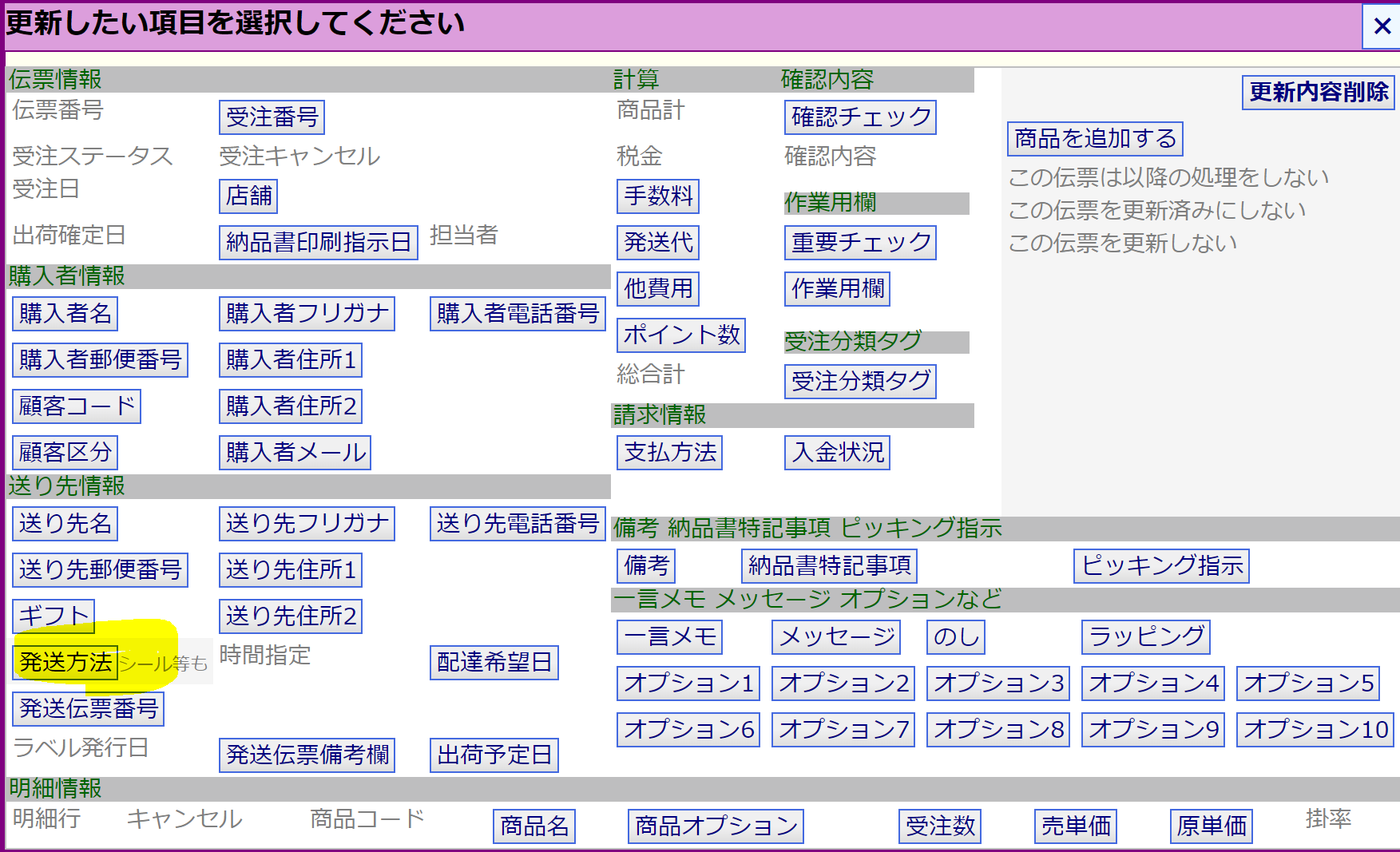
Task: Click the ピッキング指示 button
Action: [x=1161, y=565]
